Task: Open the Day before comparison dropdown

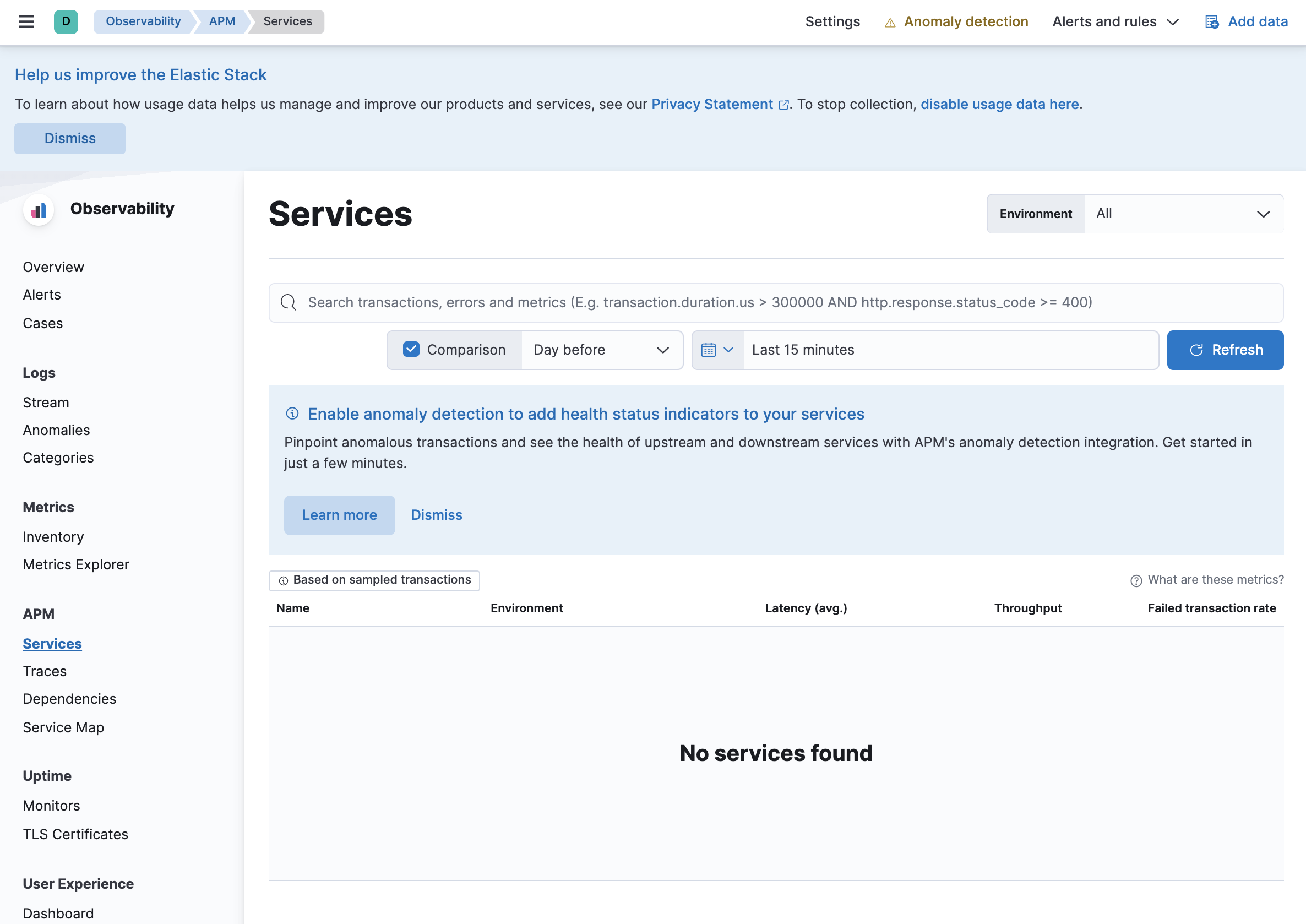Action: [x=602, y=350]
